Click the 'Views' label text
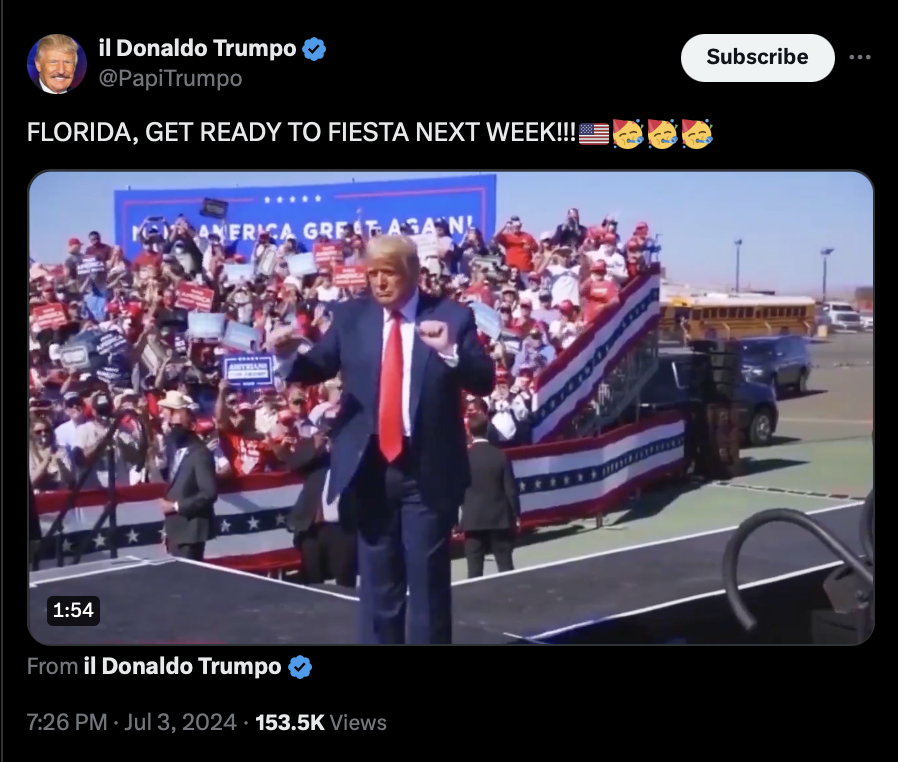898x762 pixels. point(358,722)
